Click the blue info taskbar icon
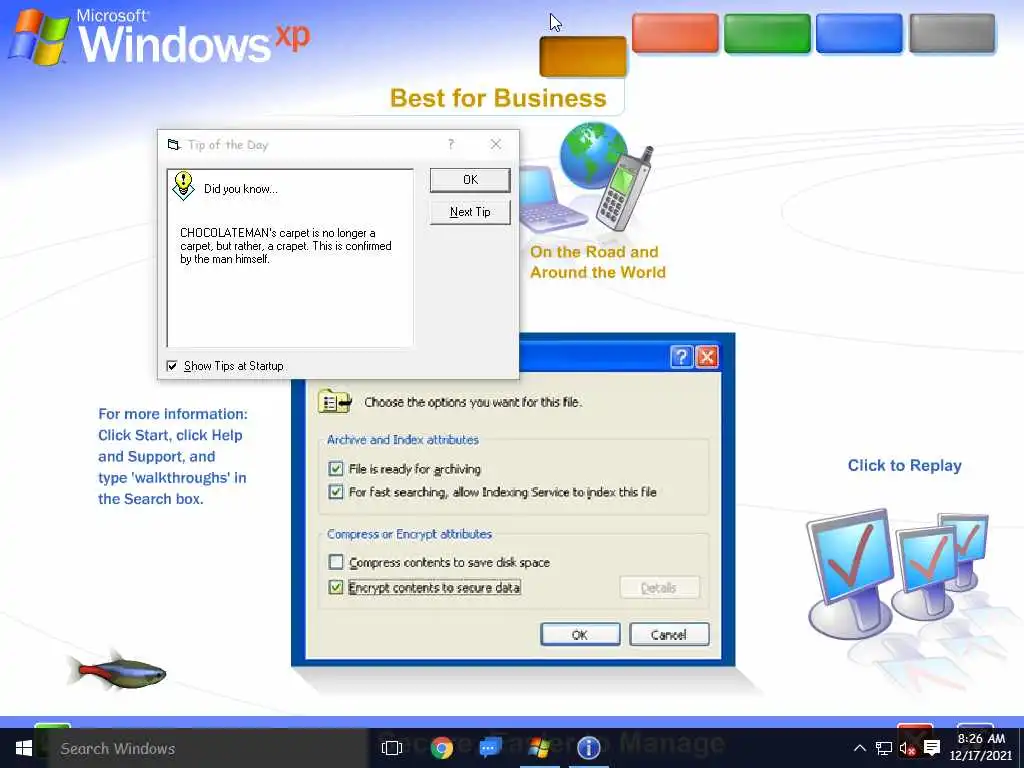The height and width of the screenshot is (768, 1024). point(588,748)
